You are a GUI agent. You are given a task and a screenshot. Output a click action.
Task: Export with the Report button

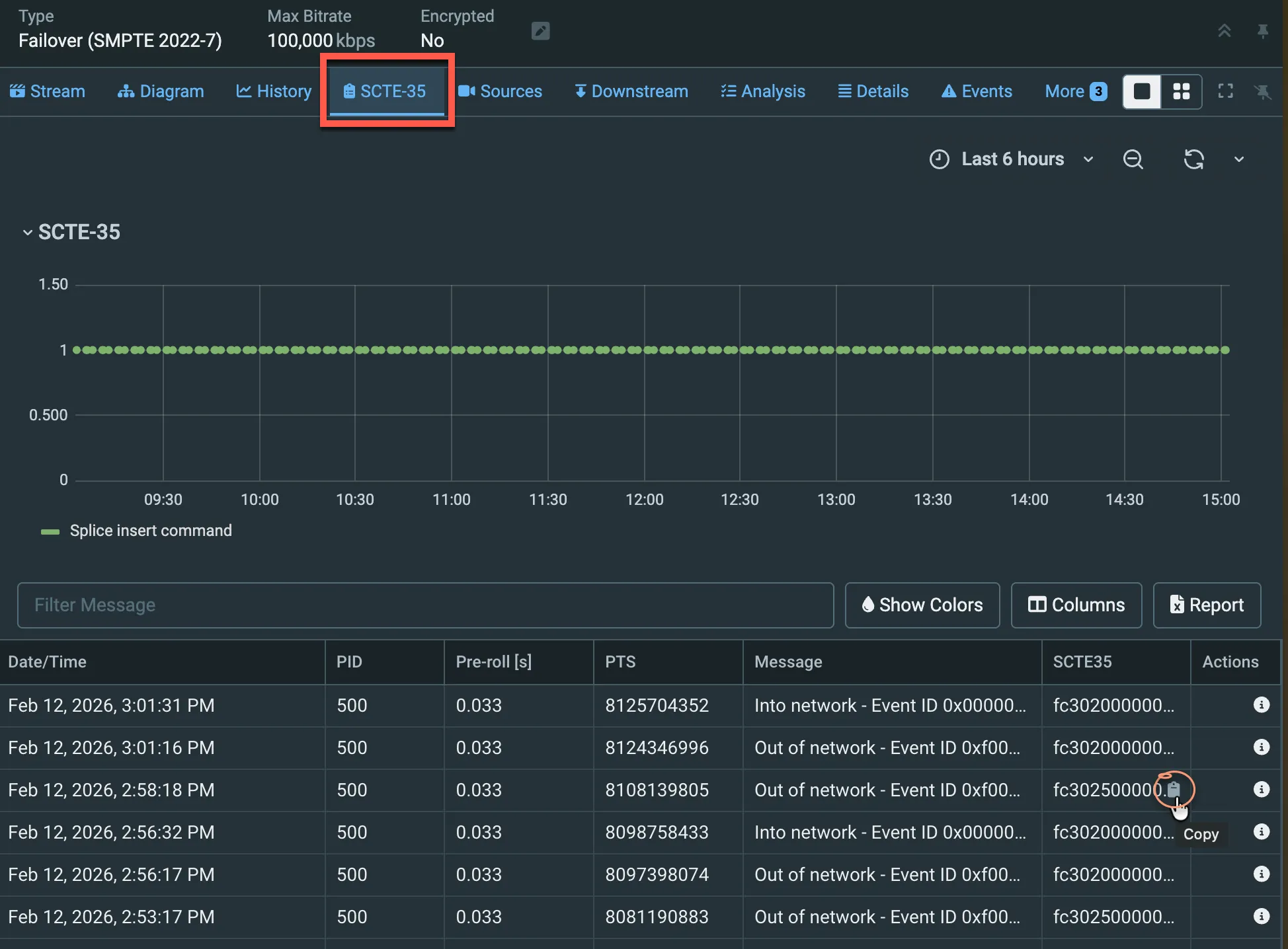coord(1207,605)
